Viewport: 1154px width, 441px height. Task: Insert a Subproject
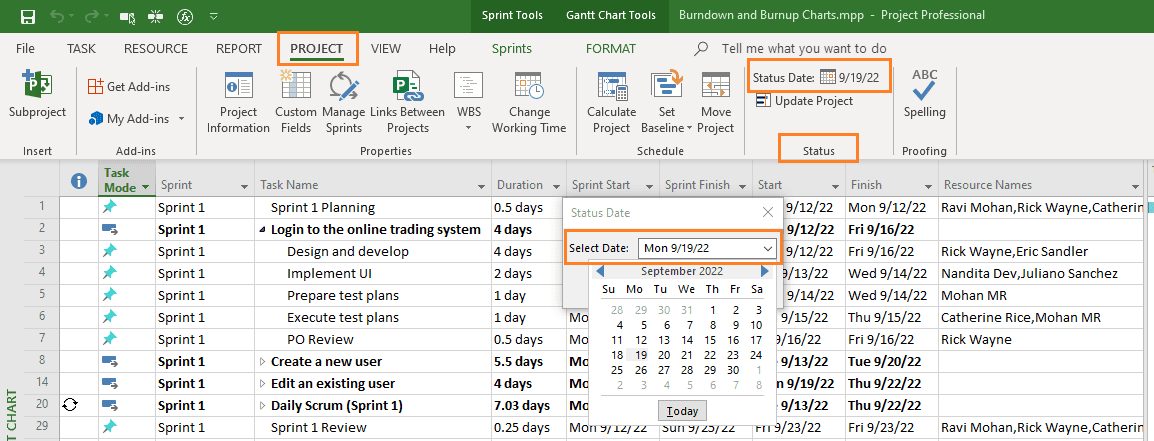pyautogui.click(x=38, y=94)
